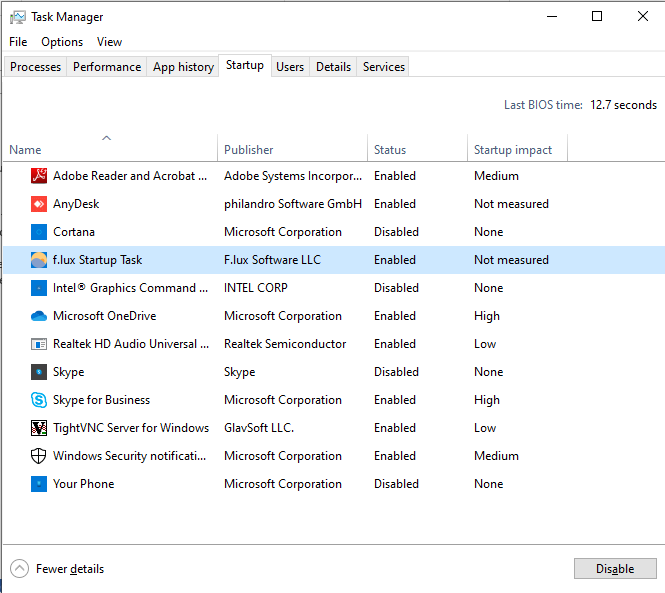Select the Your Phone entry name
This screenshot has height=593, width=665.
(x=84, y=484)
